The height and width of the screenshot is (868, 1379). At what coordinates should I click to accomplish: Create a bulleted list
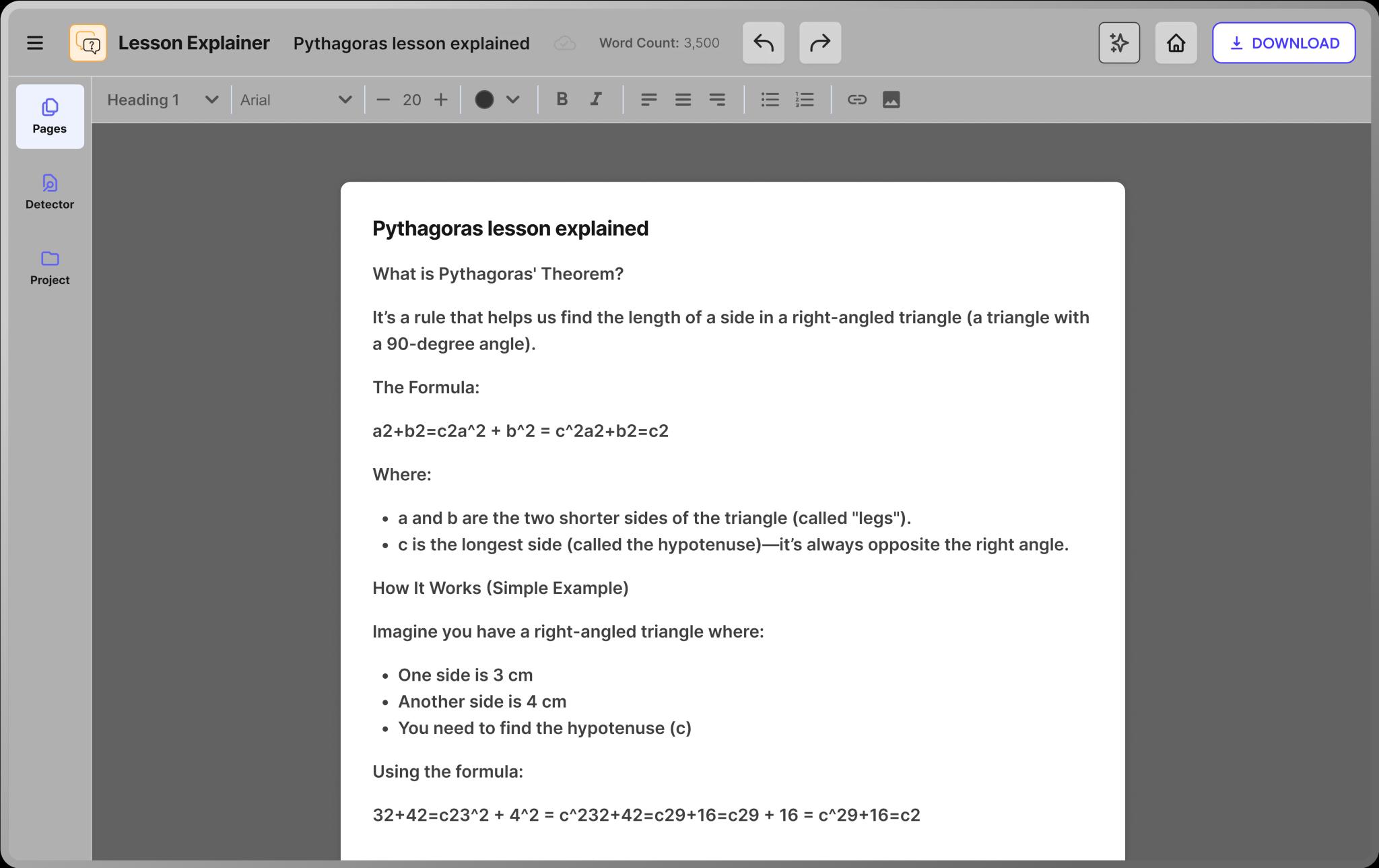coord(770,100)
